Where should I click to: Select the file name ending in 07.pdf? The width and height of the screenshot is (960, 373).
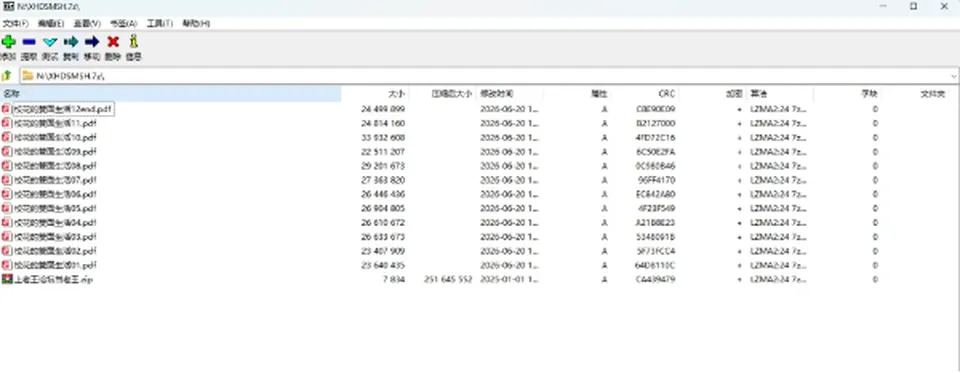[55, 180]
